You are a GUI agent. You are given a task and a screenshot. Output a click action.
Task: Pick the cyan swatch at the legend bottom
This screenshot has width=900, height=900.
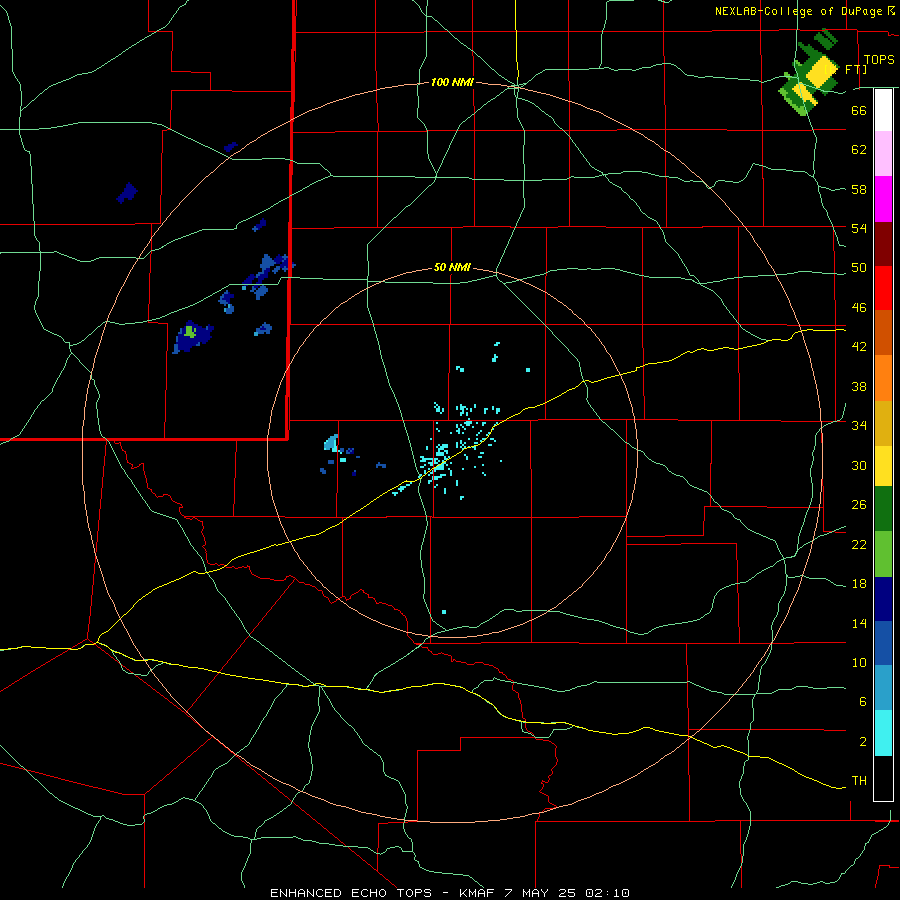coord(883,733)
